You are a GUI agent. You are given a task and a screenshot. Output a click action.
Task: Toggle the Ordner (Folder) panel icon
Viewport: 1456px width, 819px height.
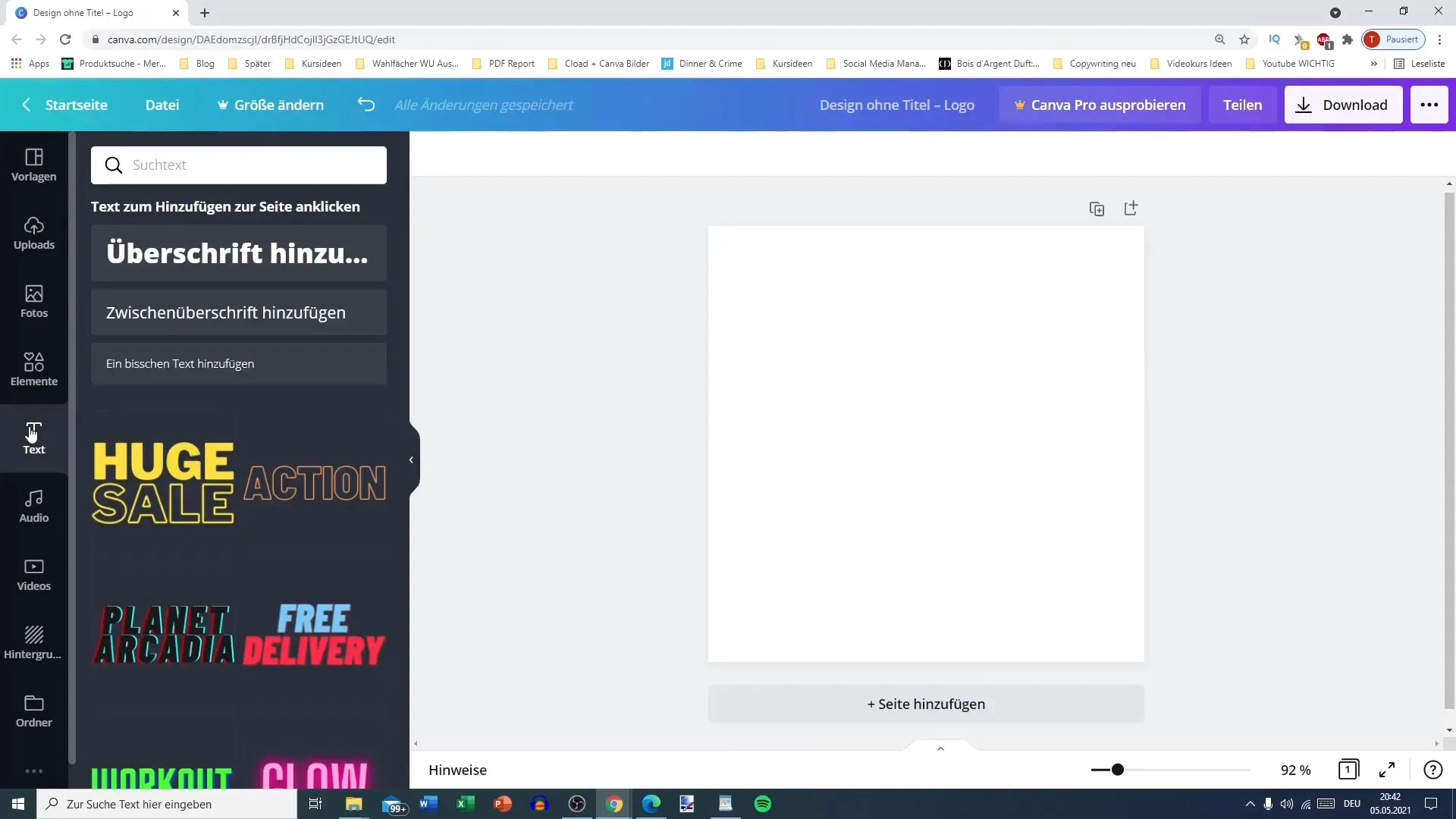33,710
